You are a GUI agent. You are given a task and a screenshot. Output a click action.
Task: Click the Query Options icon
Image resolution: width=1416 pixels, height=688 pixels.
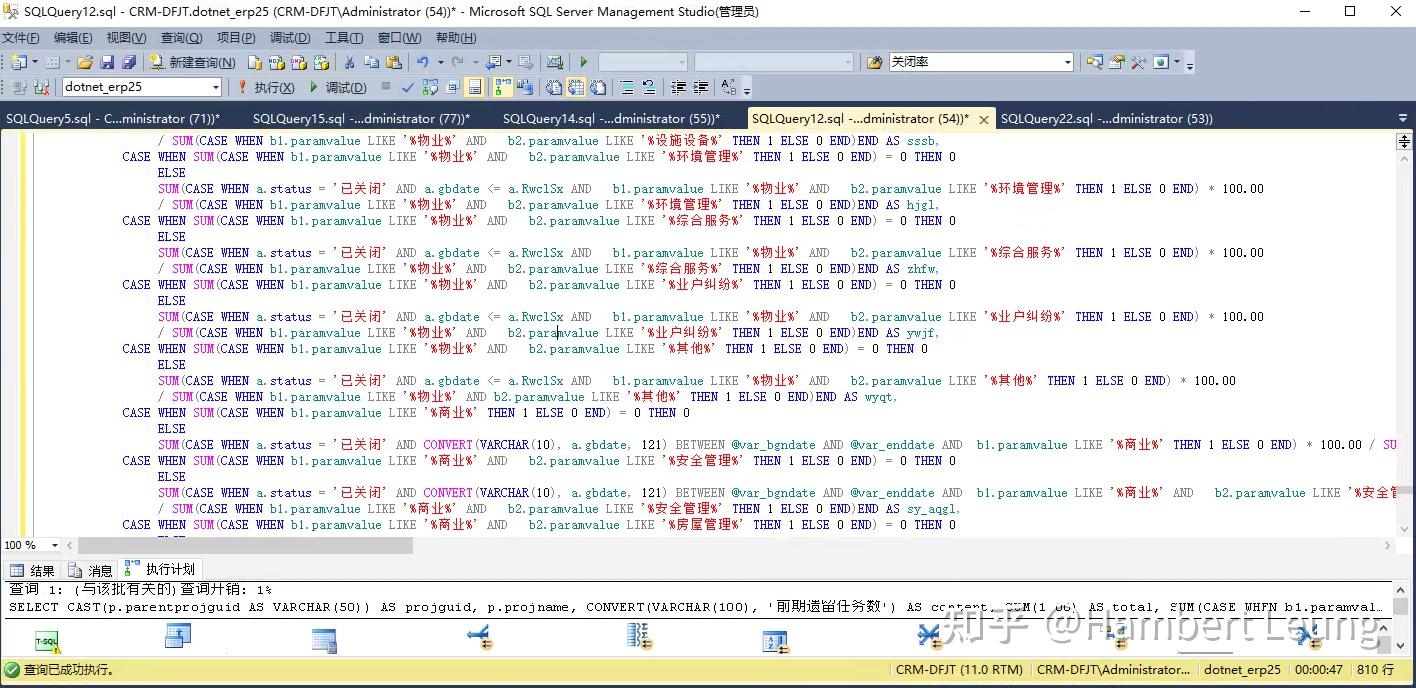(453, 87)
